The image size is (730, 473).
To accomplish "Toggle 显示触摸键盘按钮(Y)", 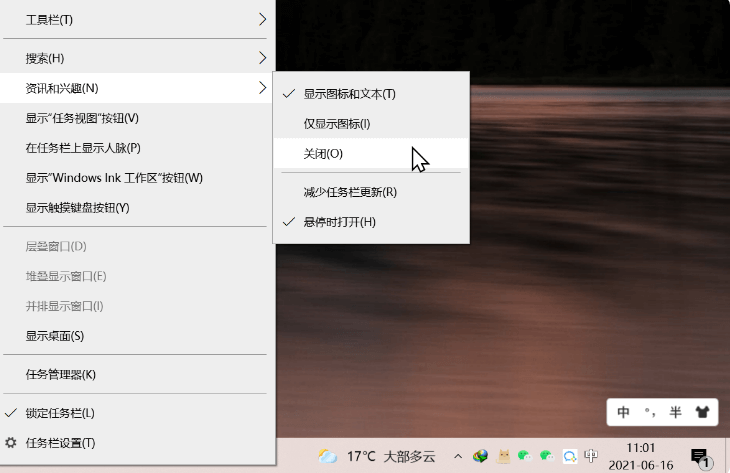I will click(135, 208).
